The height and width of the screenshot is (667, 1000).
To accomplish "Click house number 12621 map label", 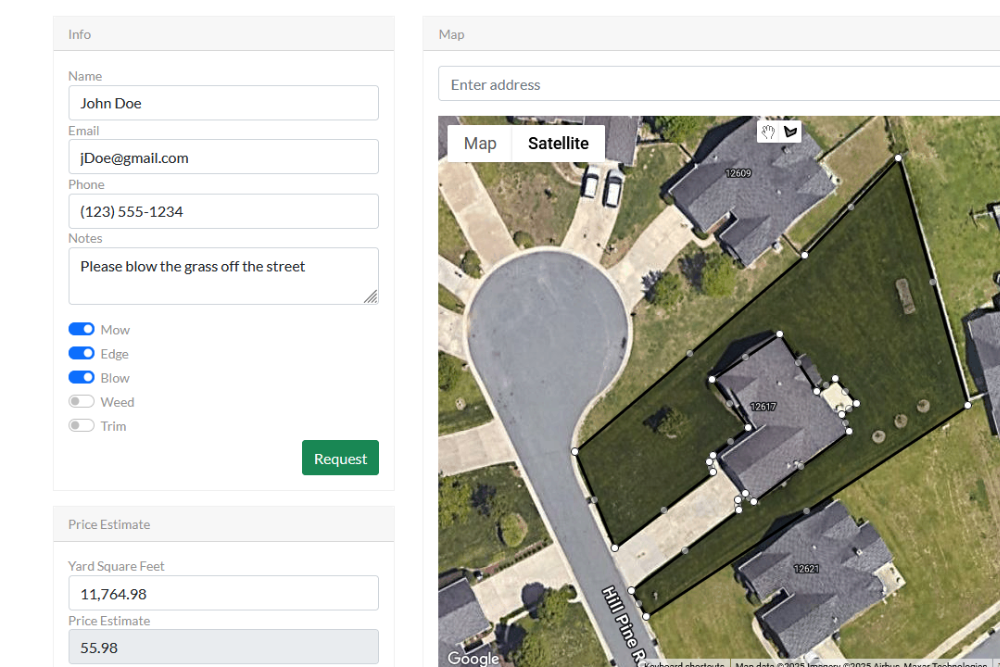I will click(x=806, y=569).
